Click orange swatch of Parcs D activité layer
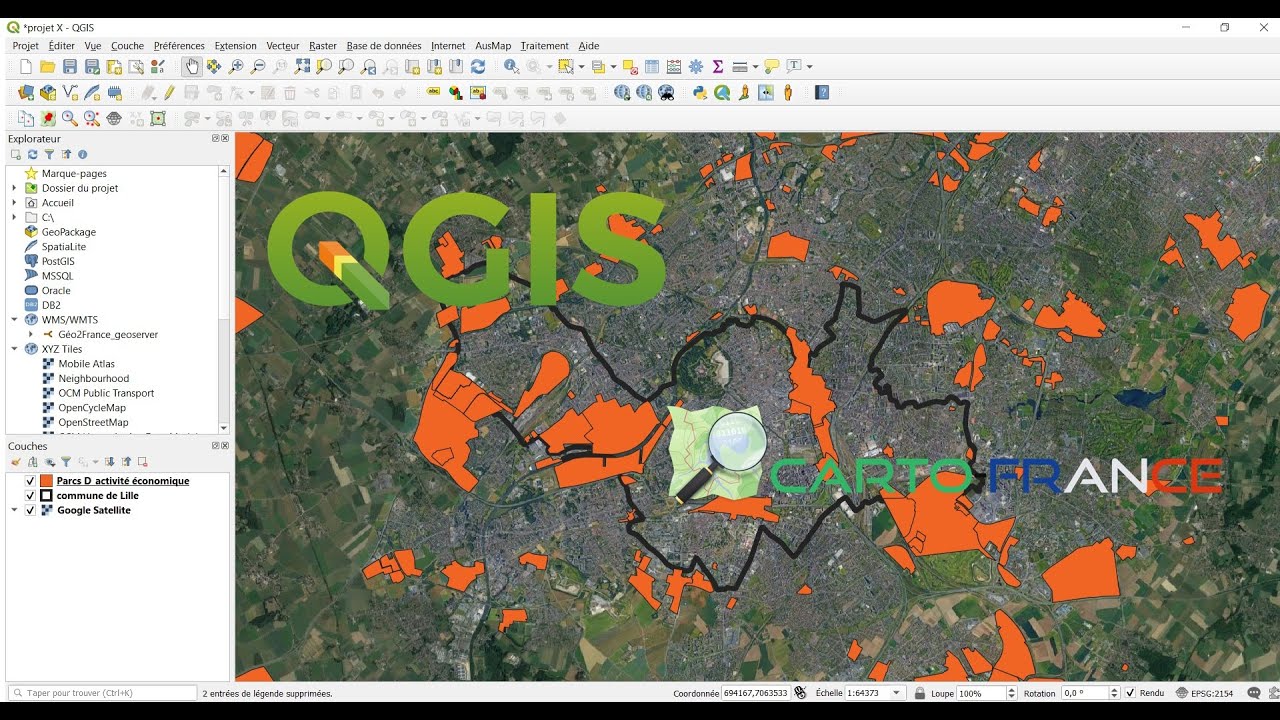Viewport: 1280px width, 720px height. pyautogui.click(x=46, y=481)
